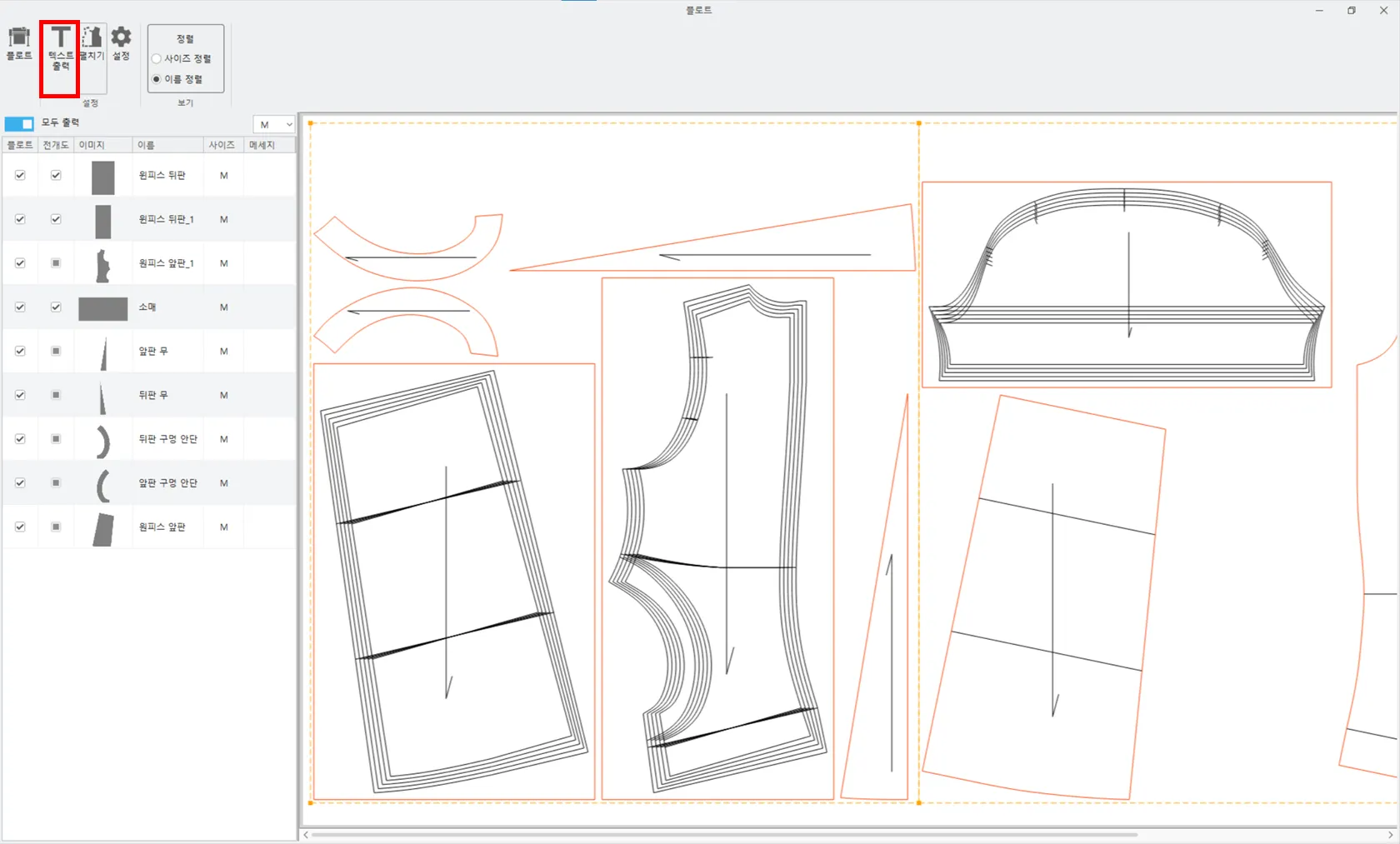Uncheck plot checkbox for 원피스 앞판_1

click(x=20, y=263)
